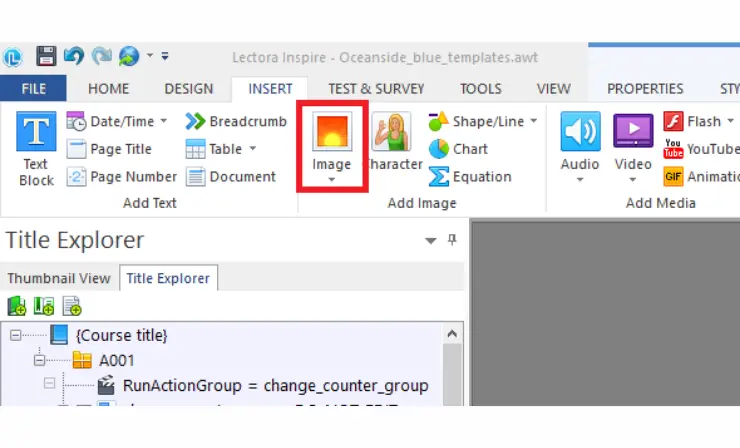Click the Audio speaker icon
The height and width of the screenshot is (448, 740).
click(x=580, y=132)
